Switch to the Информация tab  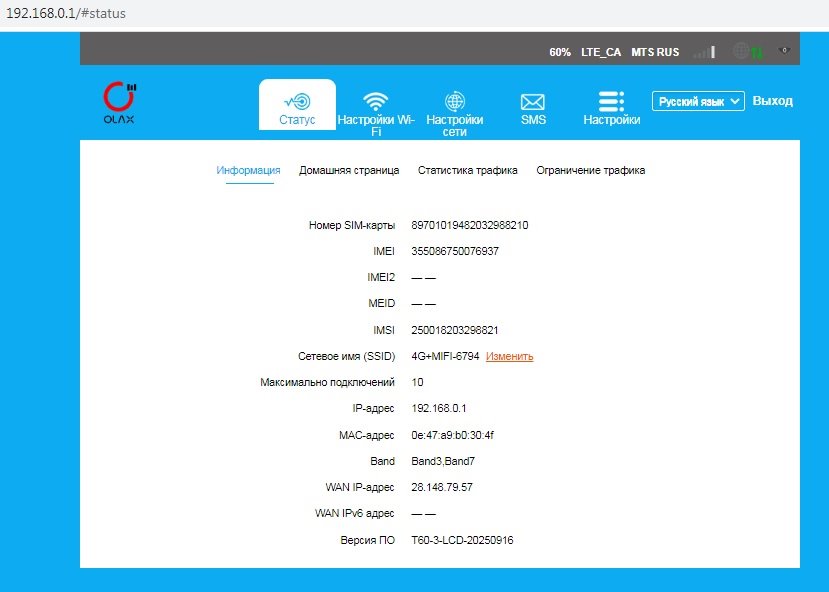248,170
